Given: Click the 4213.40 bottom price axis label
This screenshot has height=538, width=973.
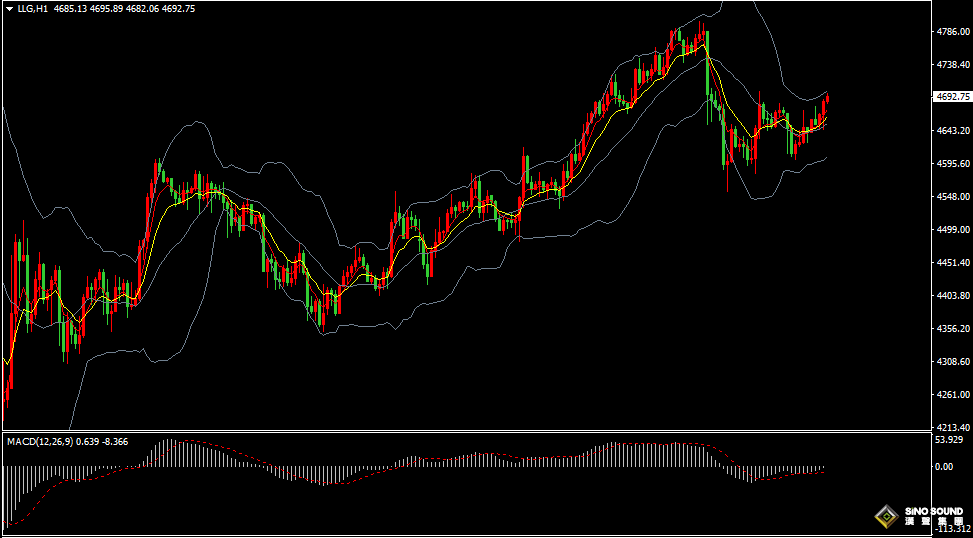Looking at the screenshot, I should [x=952, y=427].
